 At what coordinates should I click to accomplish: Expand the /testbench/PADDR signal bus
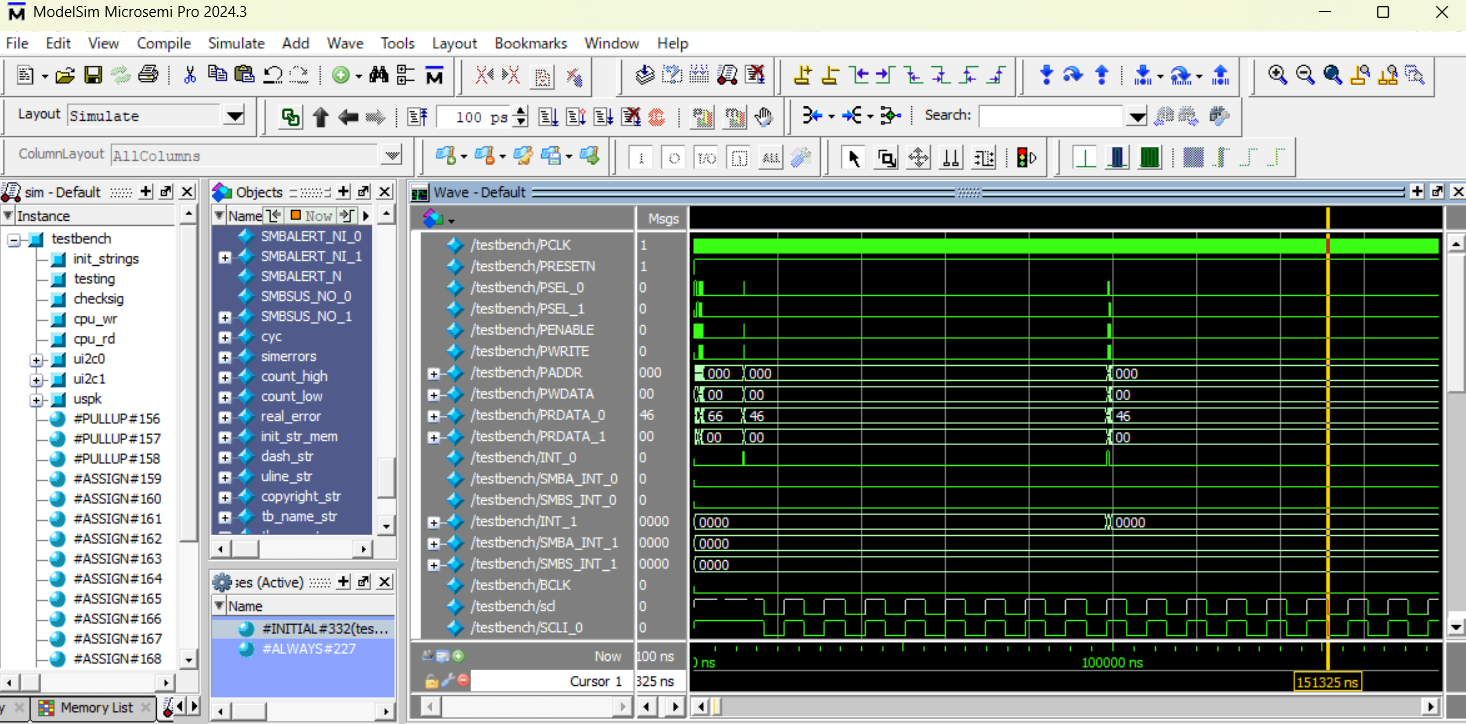(x=434, y=373)
